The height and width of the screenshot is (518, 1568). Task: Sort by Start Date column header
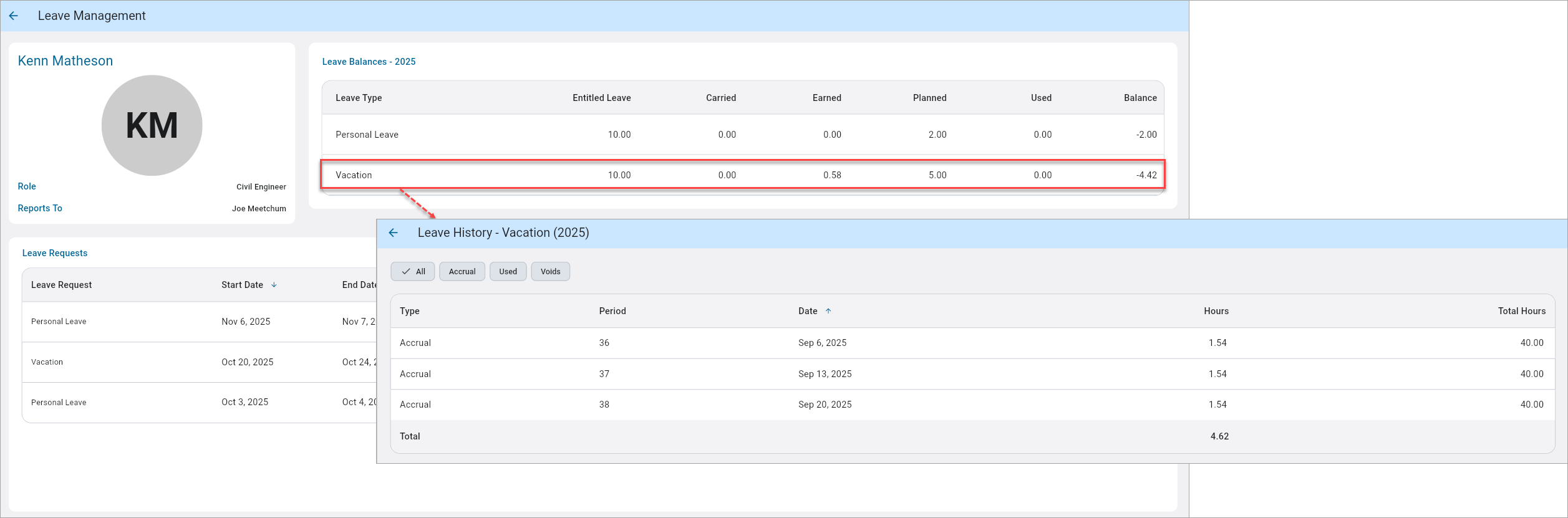coord(242,285)
